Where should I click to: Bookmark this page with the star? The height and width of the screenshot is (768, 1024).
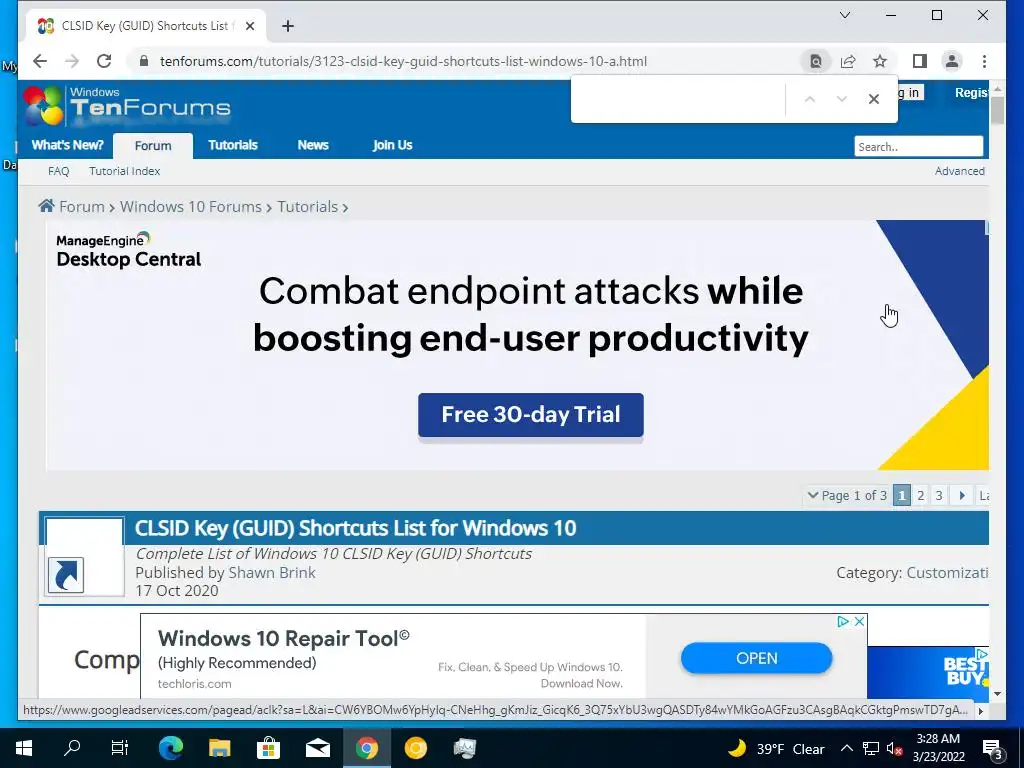pos(880,61)
